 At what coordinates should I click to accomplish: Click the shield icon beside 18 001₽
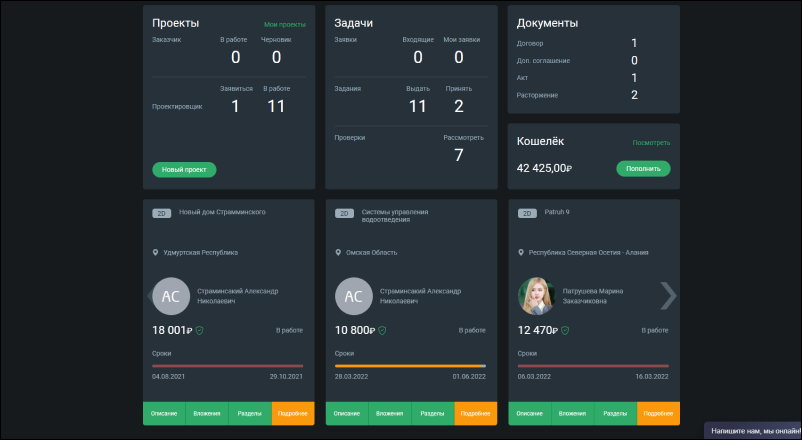200,329
